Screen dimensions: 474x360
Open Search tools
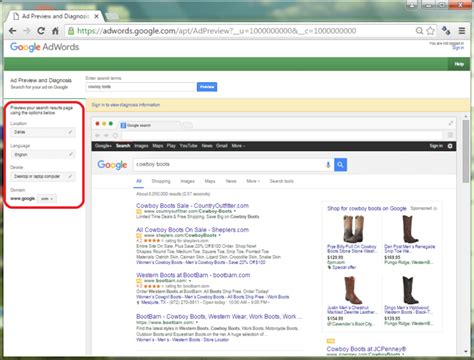(282, 181)
